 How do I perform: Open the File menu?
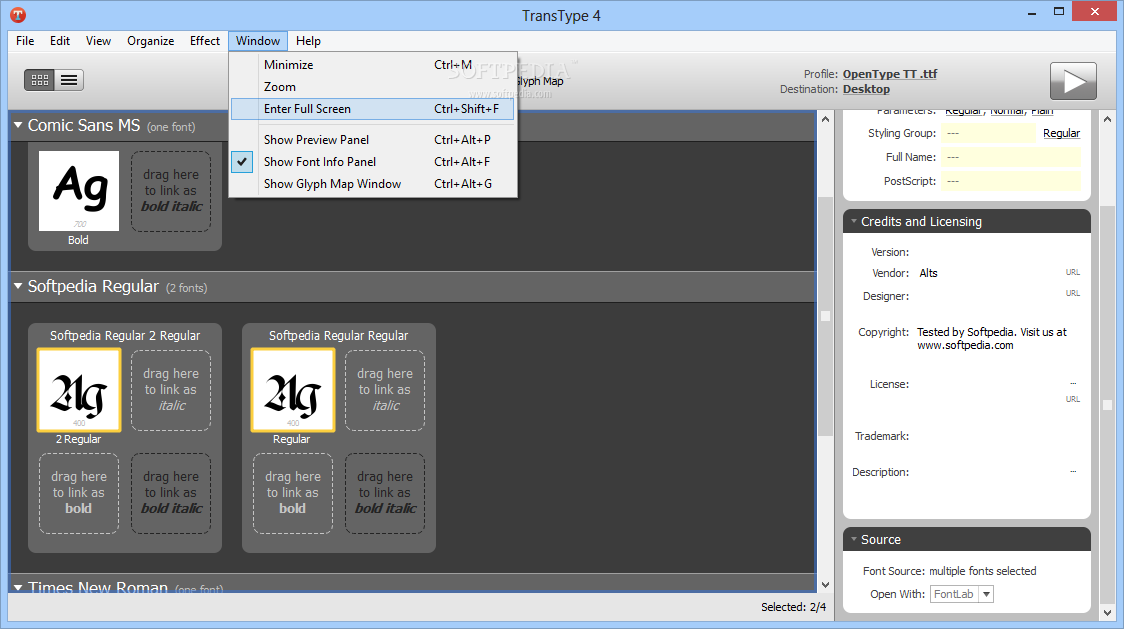tap(25, 41)
